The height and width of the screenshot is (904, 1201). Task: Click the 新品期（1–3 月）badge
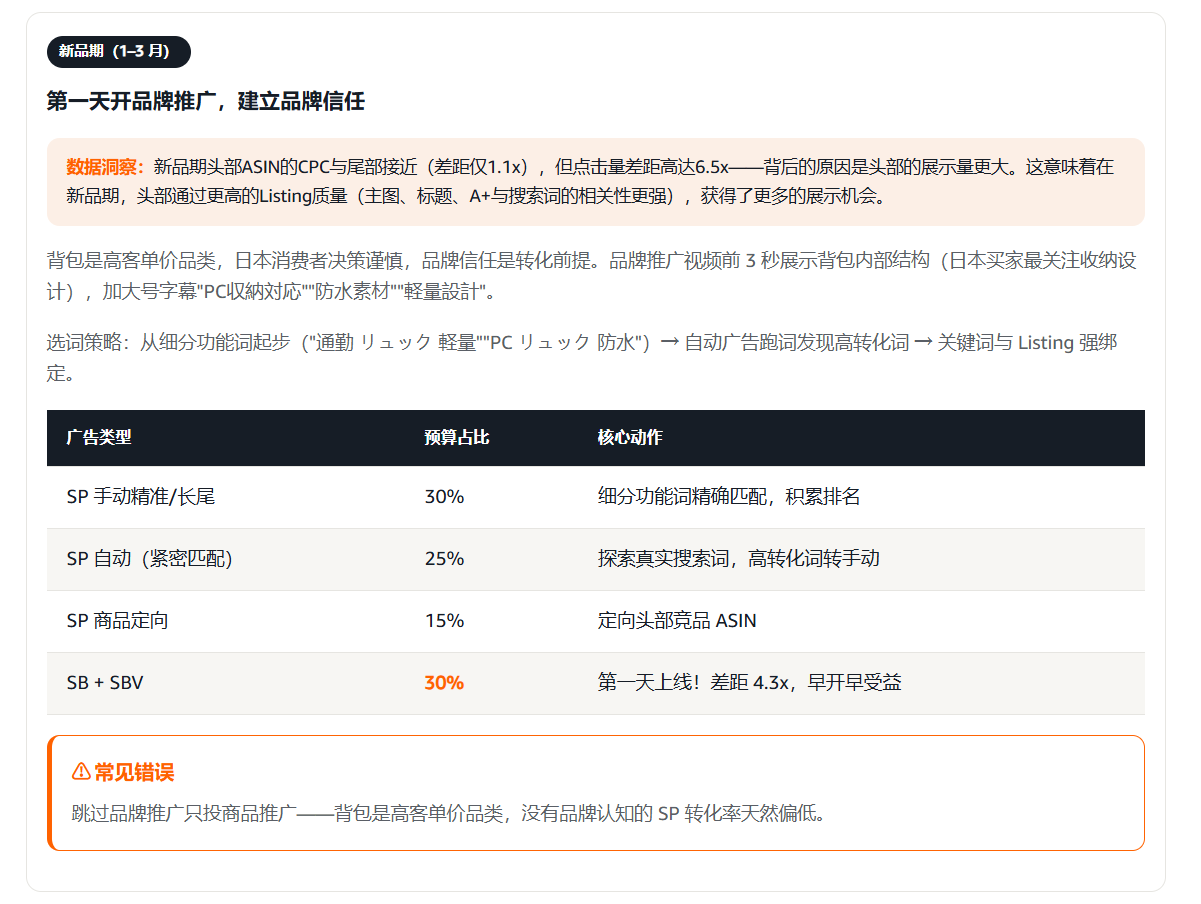(x=119, y=51)
